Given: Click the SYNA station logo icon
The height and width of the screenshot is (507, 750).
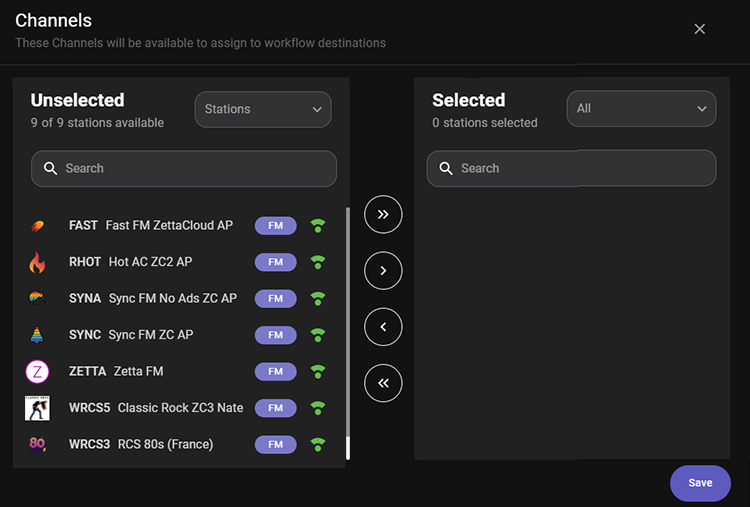Looking at the screenshot, I should point(37,299).
